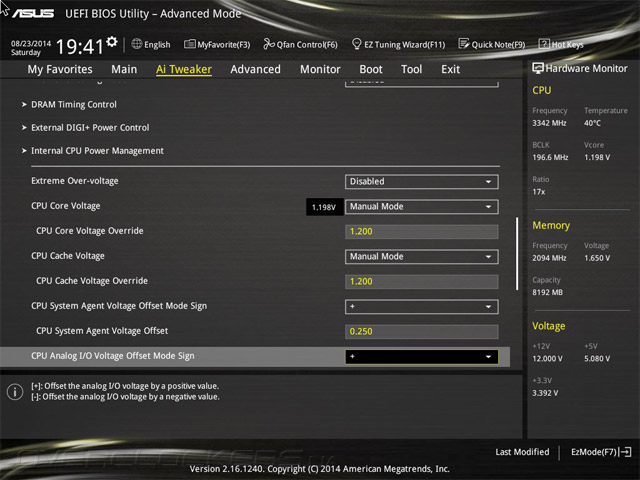Click the Hardware Monitor screen icon

click(x=538, y=69)
